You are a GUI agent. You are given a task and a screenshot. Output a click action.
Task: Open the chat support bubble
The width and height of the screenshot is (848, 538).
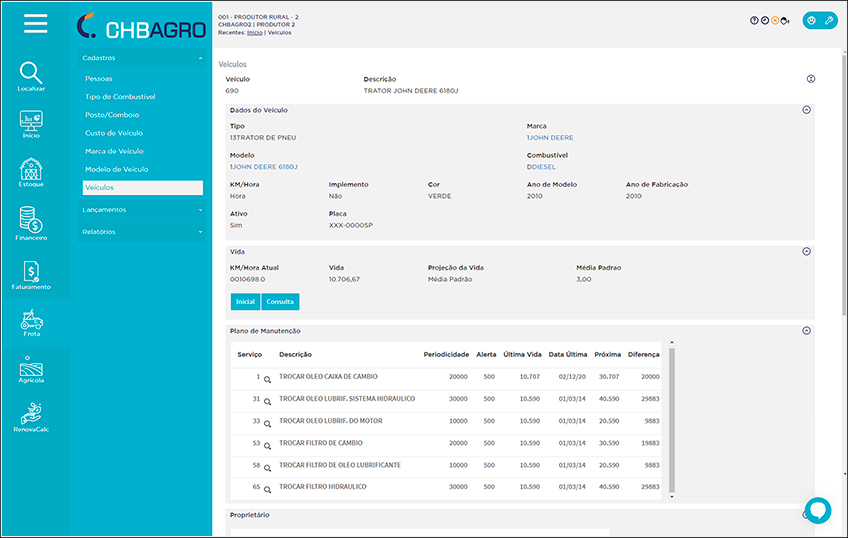click(817, 510)
